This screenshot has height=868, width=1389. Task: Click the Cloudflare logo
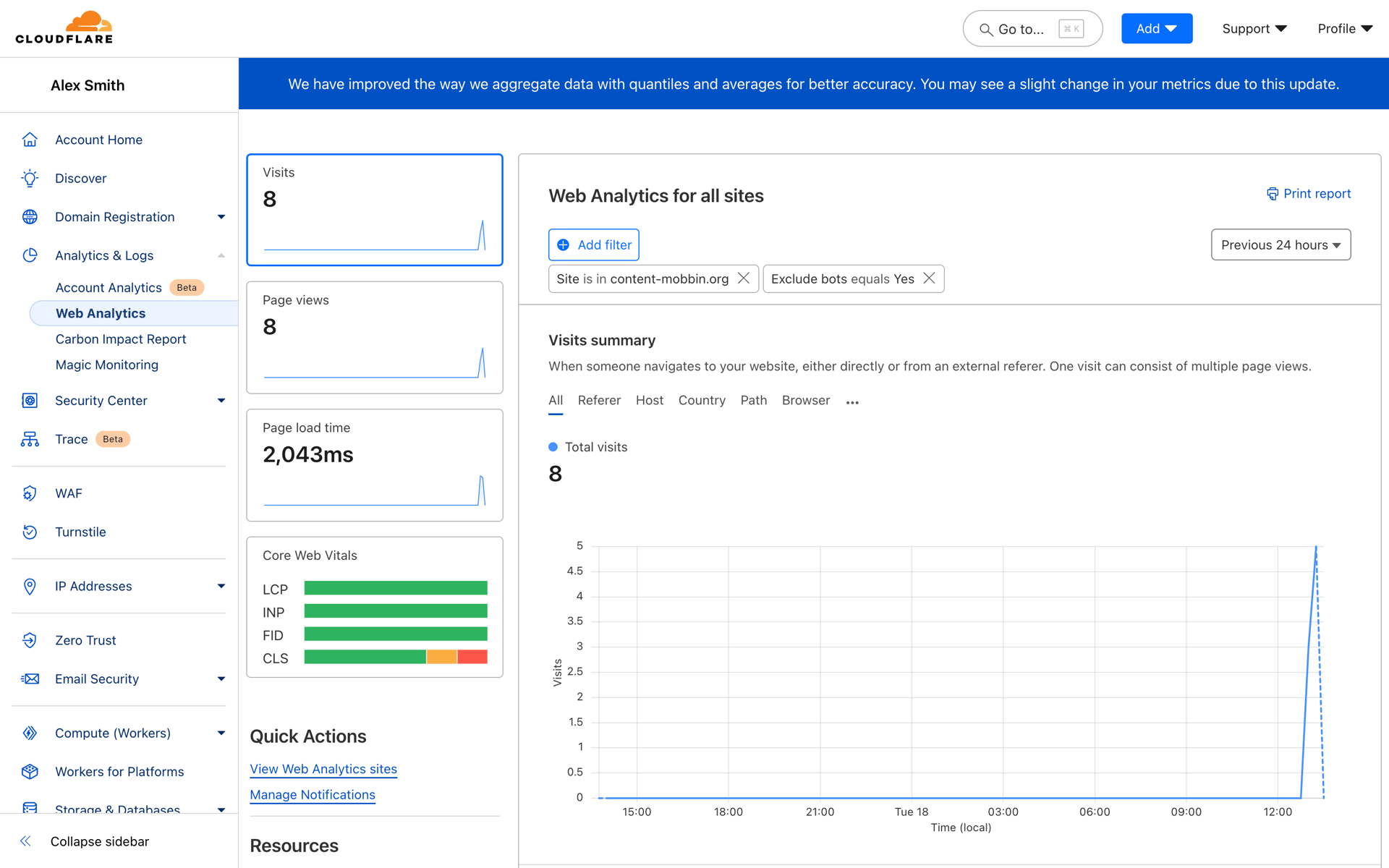tap(64, 27)
